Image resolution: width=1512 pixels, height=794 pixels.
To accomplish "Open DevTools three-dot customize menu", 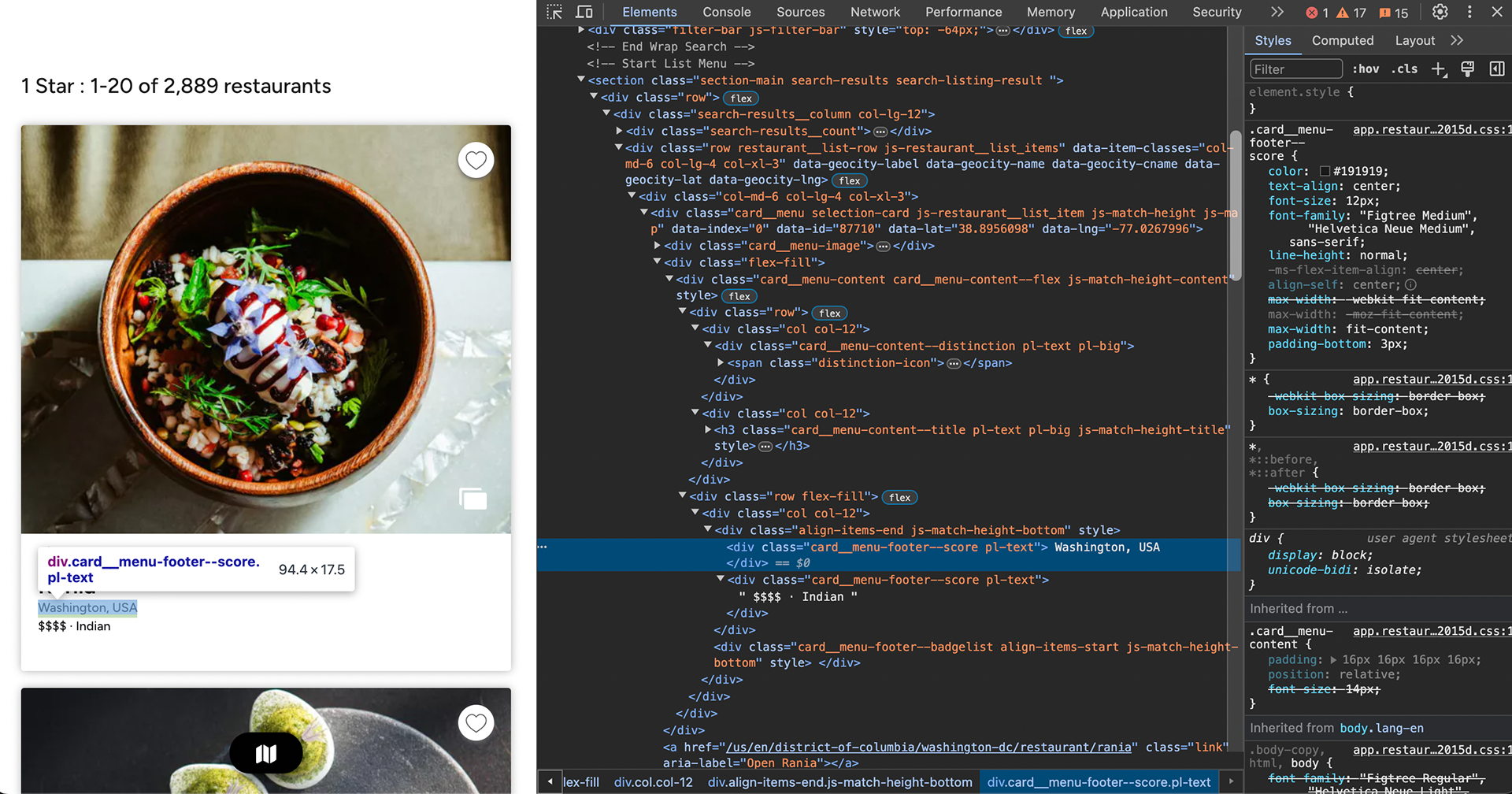I will tap(1469, 12).
